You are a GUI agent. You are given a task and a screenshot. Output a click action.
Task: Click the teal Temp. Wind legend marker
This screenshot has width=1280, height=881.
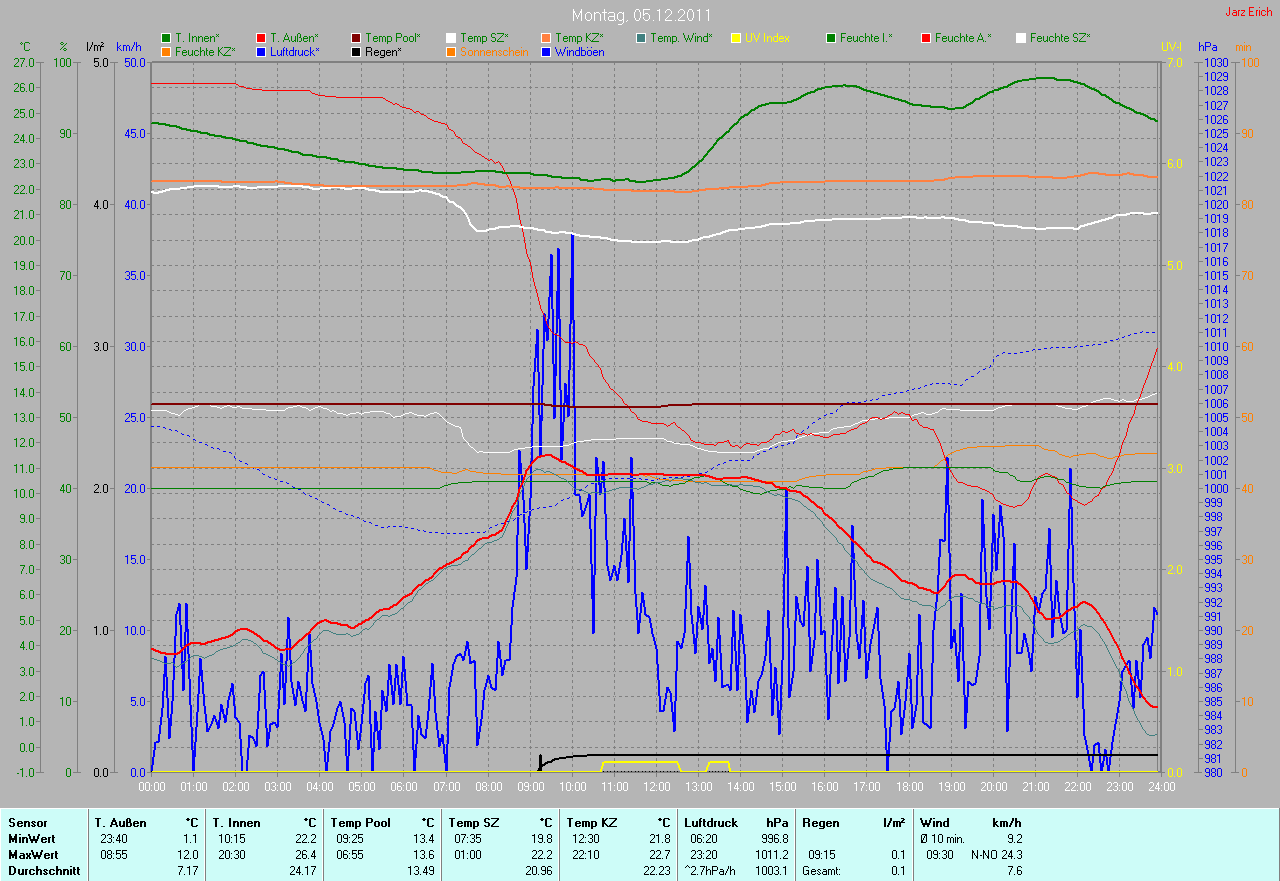(x=641, y=38)
